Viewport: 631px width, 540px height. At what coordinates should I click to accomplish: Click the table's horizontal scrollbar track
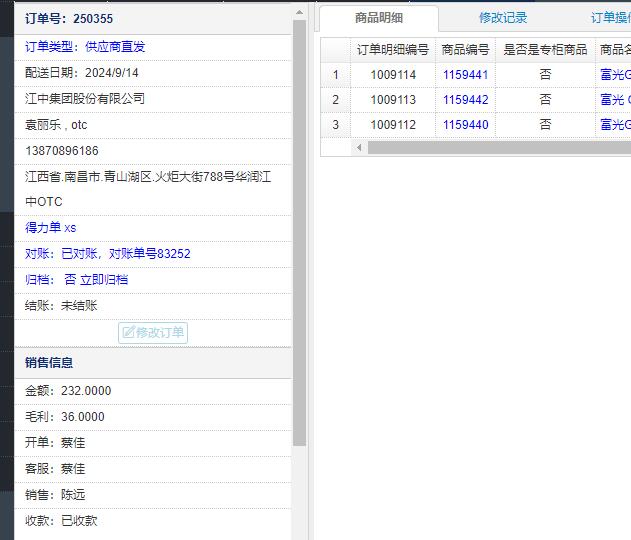pos(500,147)
